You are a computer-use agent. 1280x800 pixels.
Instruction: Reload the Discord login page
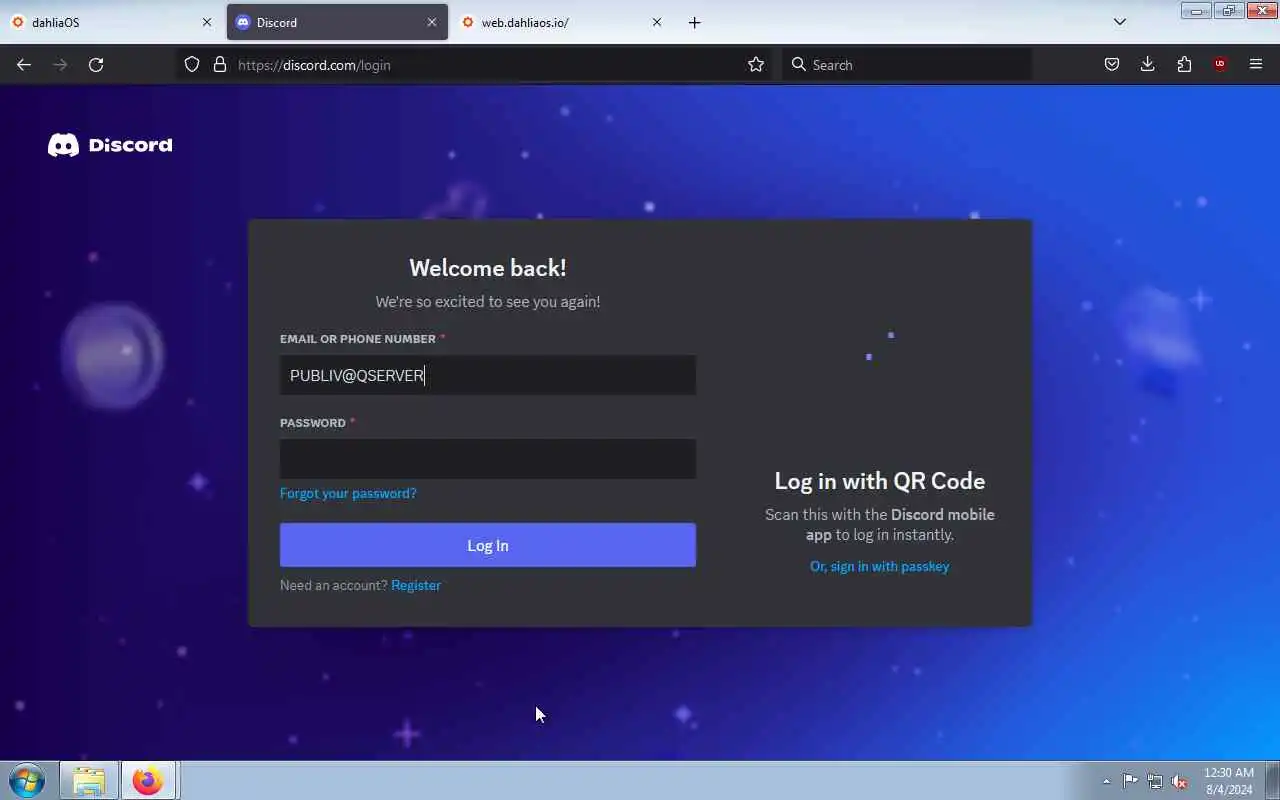(96, 64)
